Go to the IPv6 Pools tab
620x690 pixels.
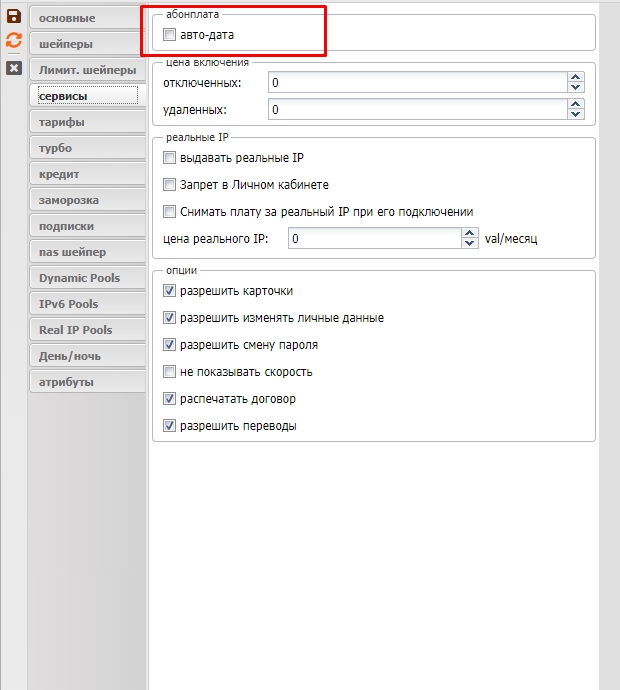click(86, 304)
